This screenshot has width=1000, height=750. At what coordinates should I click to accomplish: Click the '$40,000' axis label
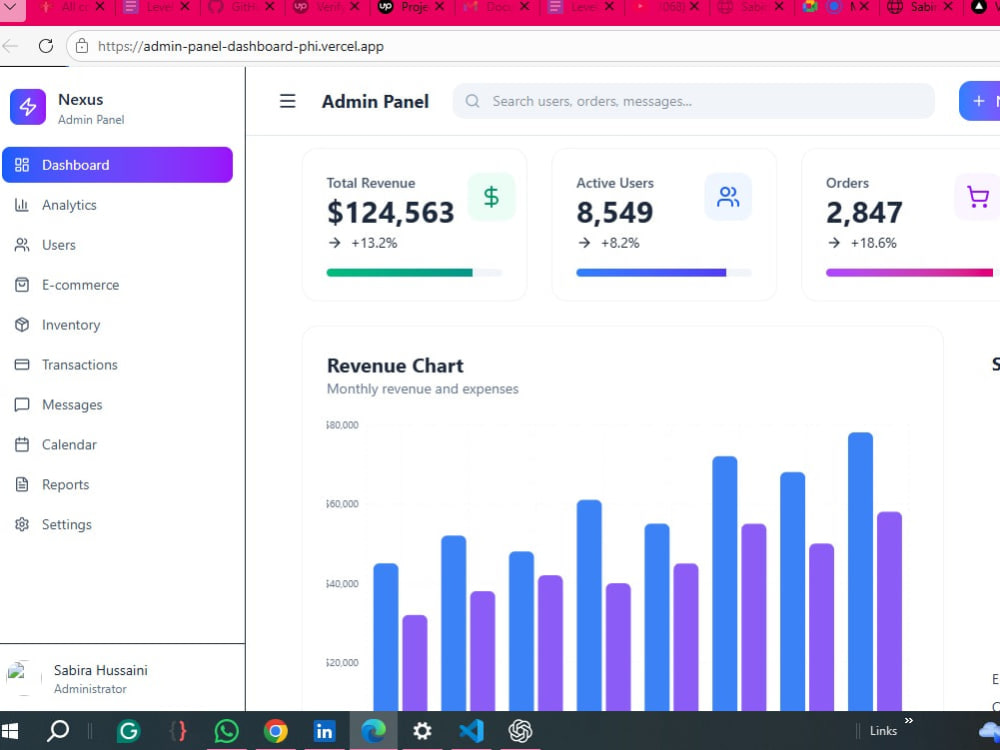pyautogui.click(x=342, y=584)
